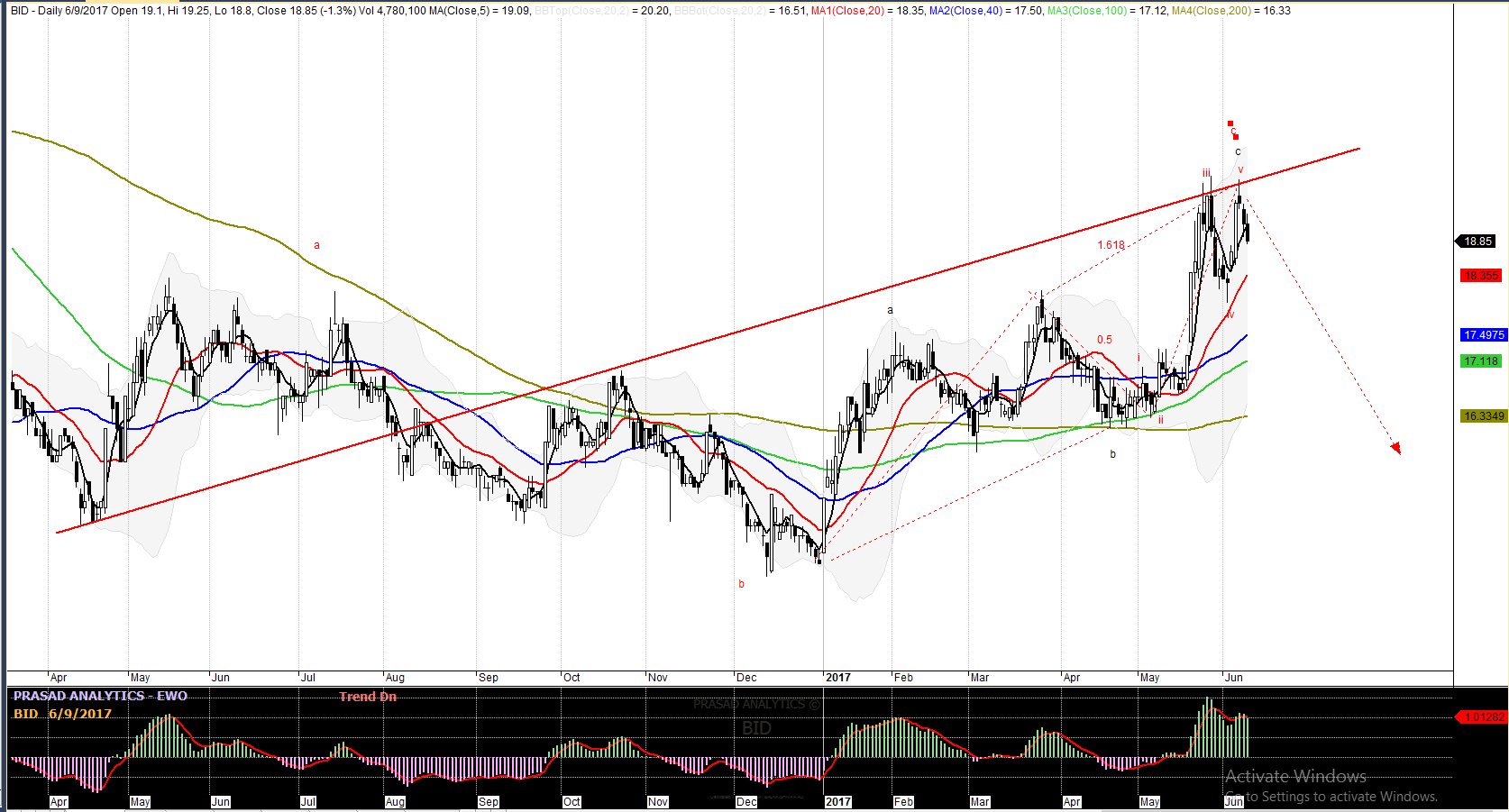Click the Trend Dn indicator label
The image size is (1509, 812).
[368, 697]
